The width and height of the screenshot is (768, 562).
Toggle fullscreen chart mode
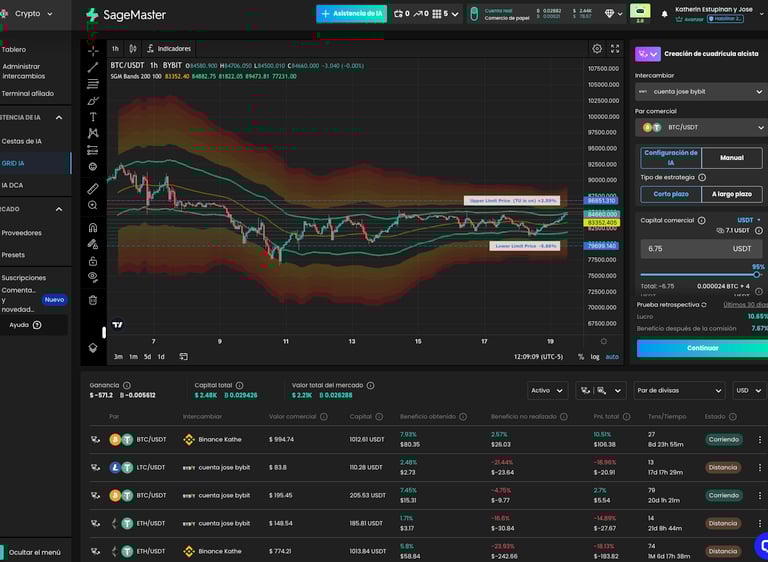pyautogui.click(x=615, y=49)
